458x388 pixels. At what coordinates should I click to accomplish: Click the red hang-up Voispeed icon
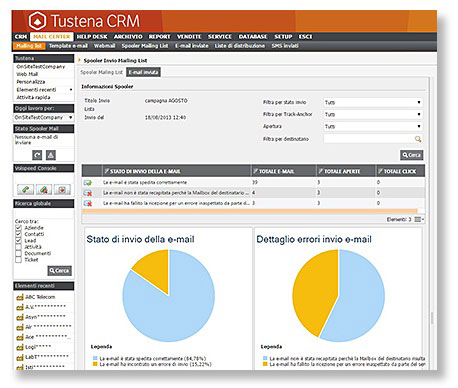click(62, 189)
